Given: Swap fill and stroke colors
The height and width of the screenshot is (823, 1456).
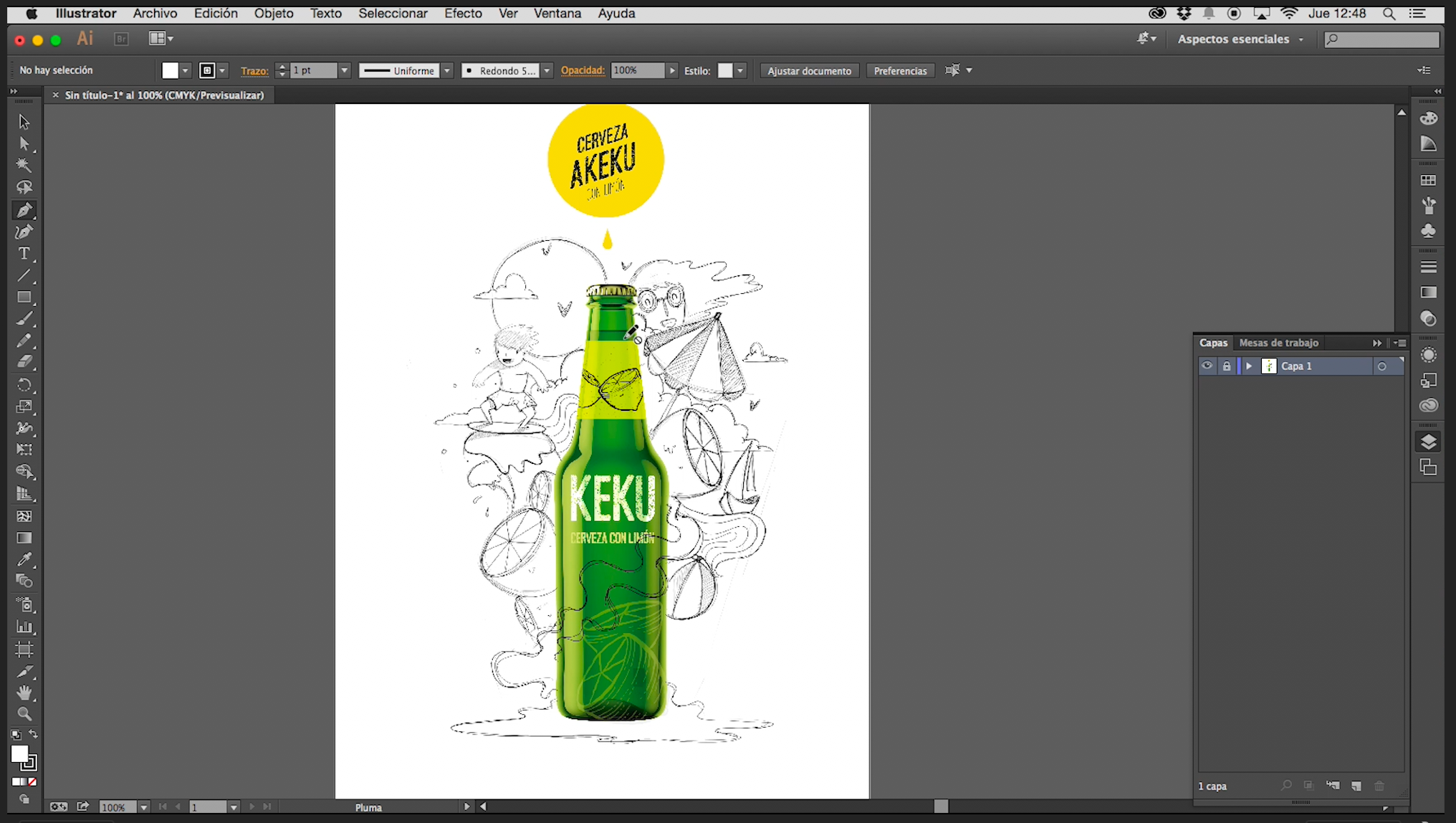Looking at the screenshot, I should (x=34, y=734).
